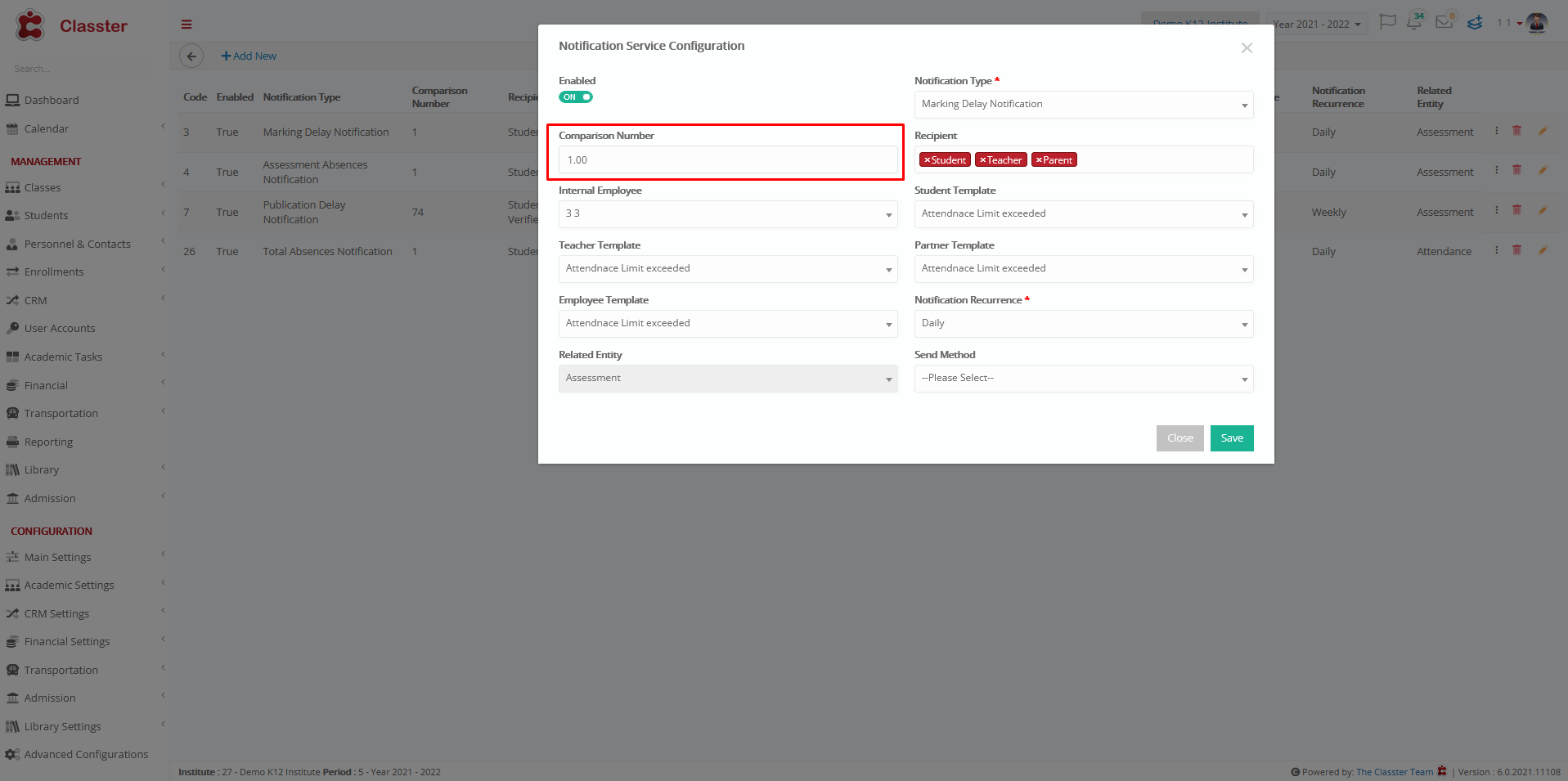Click Total Absences Notification row text

pyautogui.click(x=327, y=252)
